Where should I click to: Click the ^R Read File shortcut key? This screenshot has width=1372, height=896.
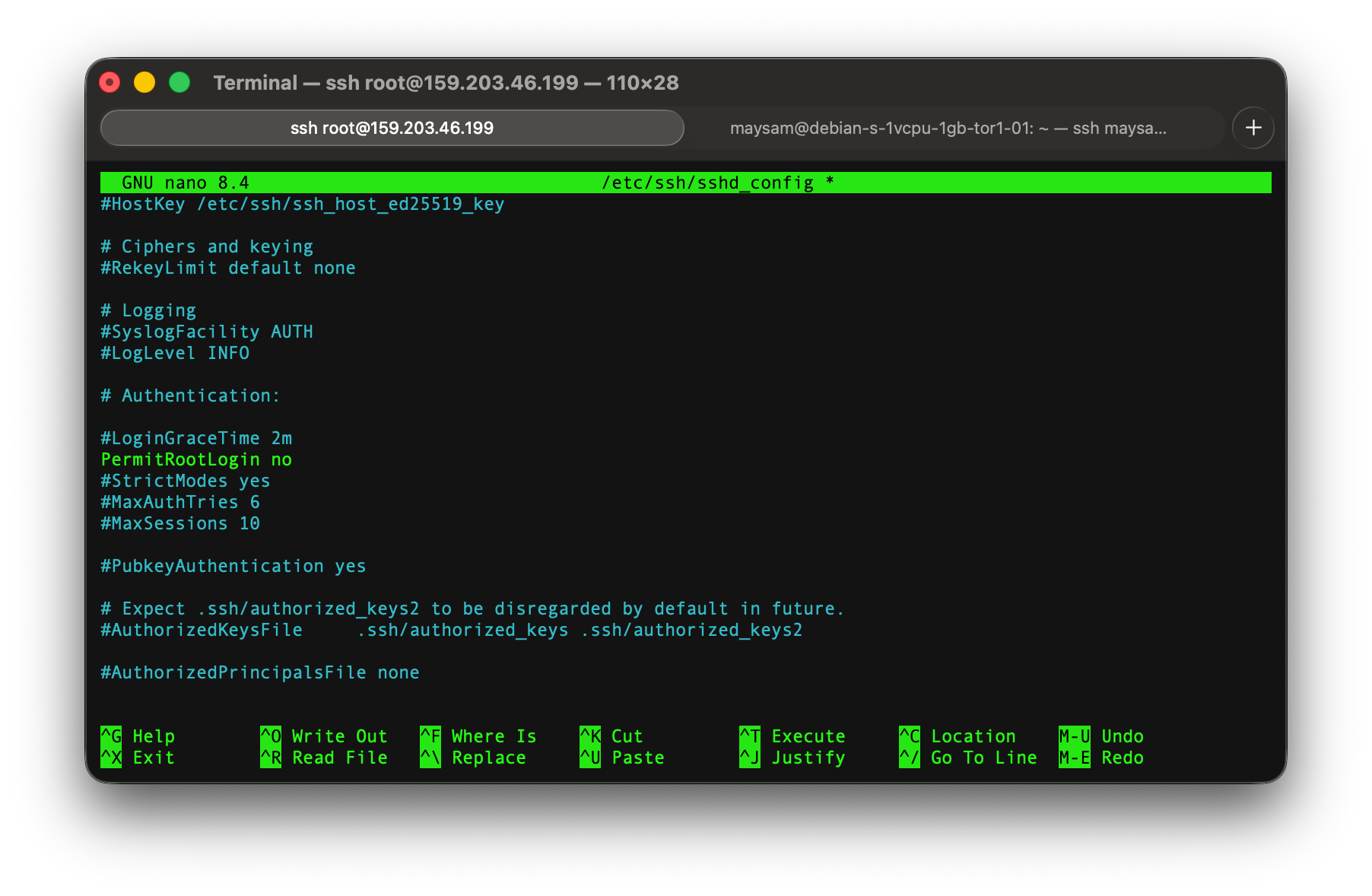[271, 758]
